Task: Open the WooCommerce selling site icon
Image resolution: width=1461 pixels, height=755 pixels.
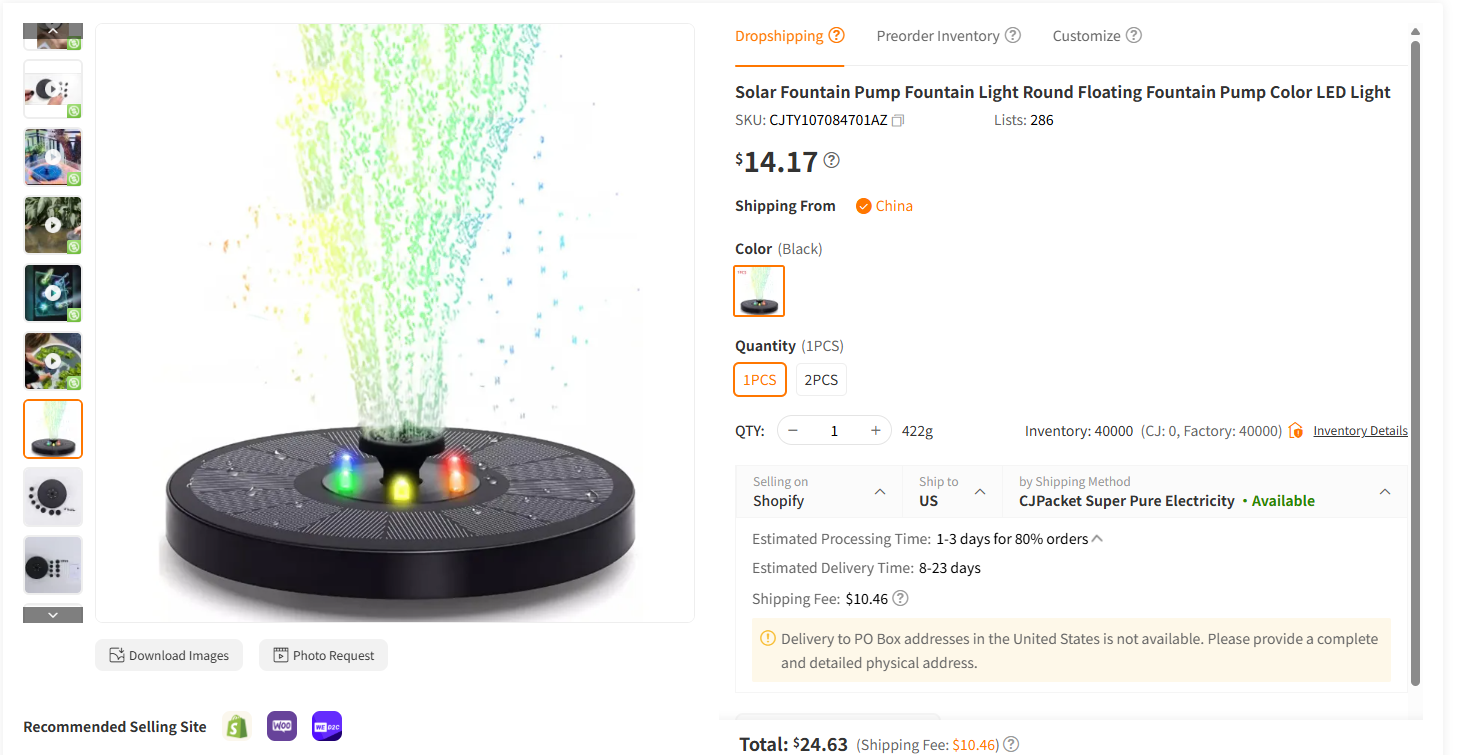Action: (x=281, y=727)
